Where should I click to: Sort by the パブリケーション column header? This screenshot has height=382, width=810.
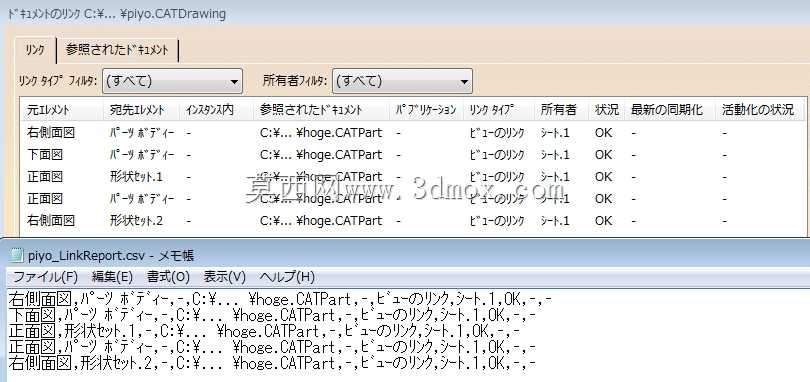[x=427, y=110]
